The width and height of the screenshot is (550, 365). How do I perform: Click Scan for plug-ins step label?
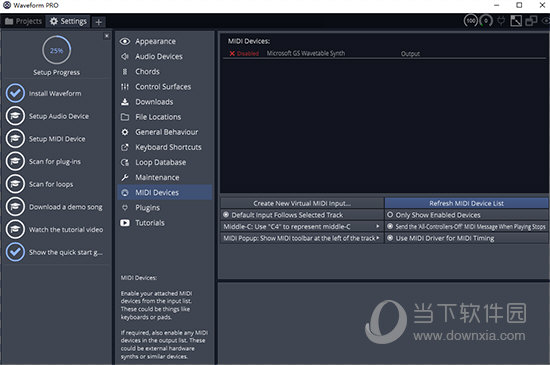(55, 162)
